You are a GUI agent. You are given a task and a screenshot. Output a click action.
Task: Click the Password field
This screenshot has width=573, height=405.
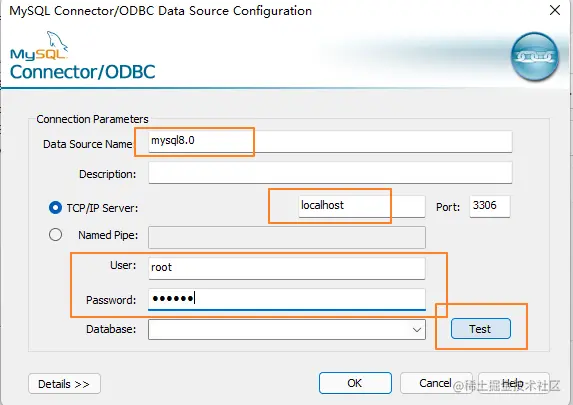click(287, 299)
